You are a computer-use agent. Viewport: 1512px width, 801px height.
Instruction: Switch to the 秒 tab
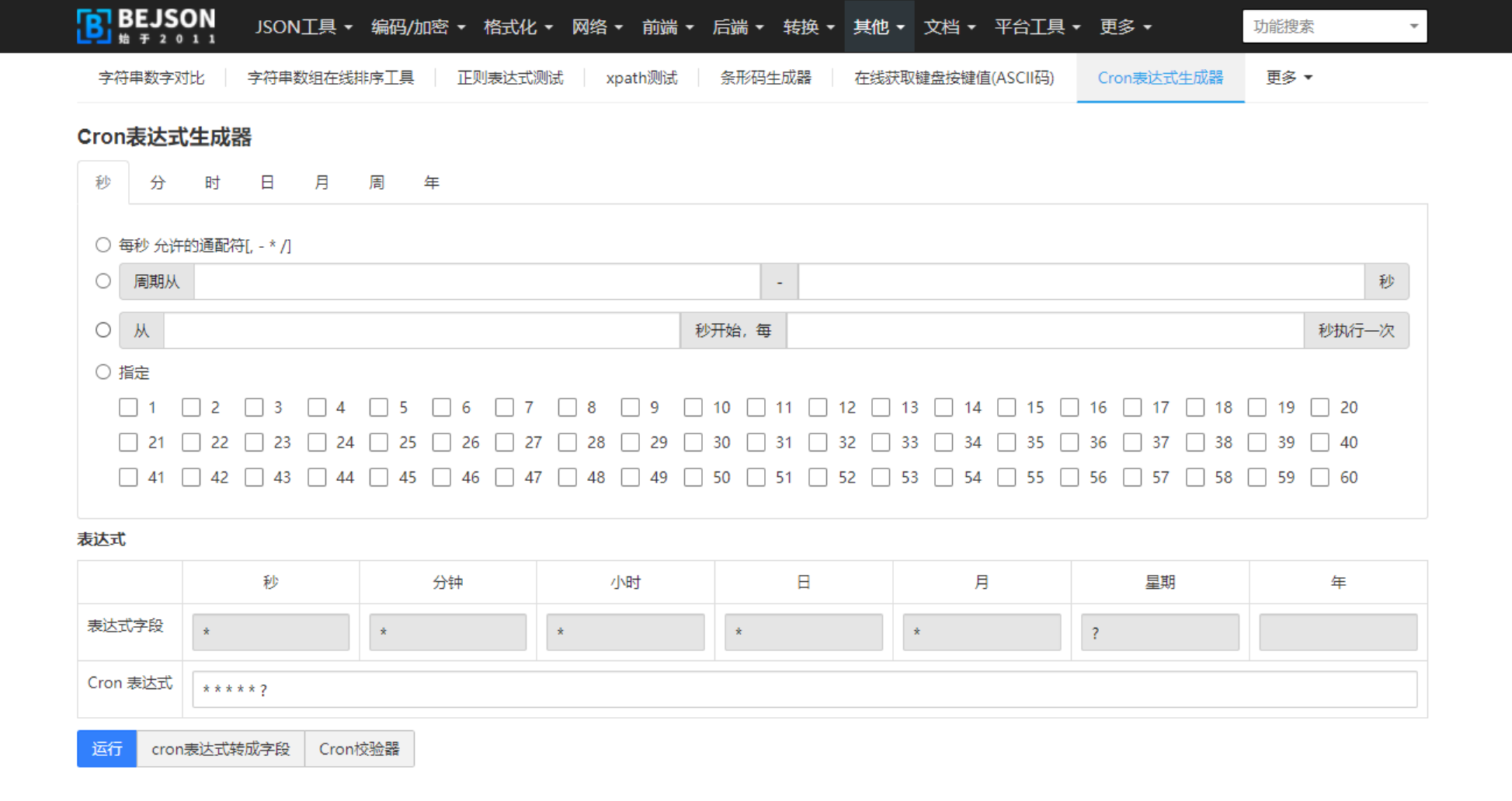pyautogui.click(x=103, y=183)
